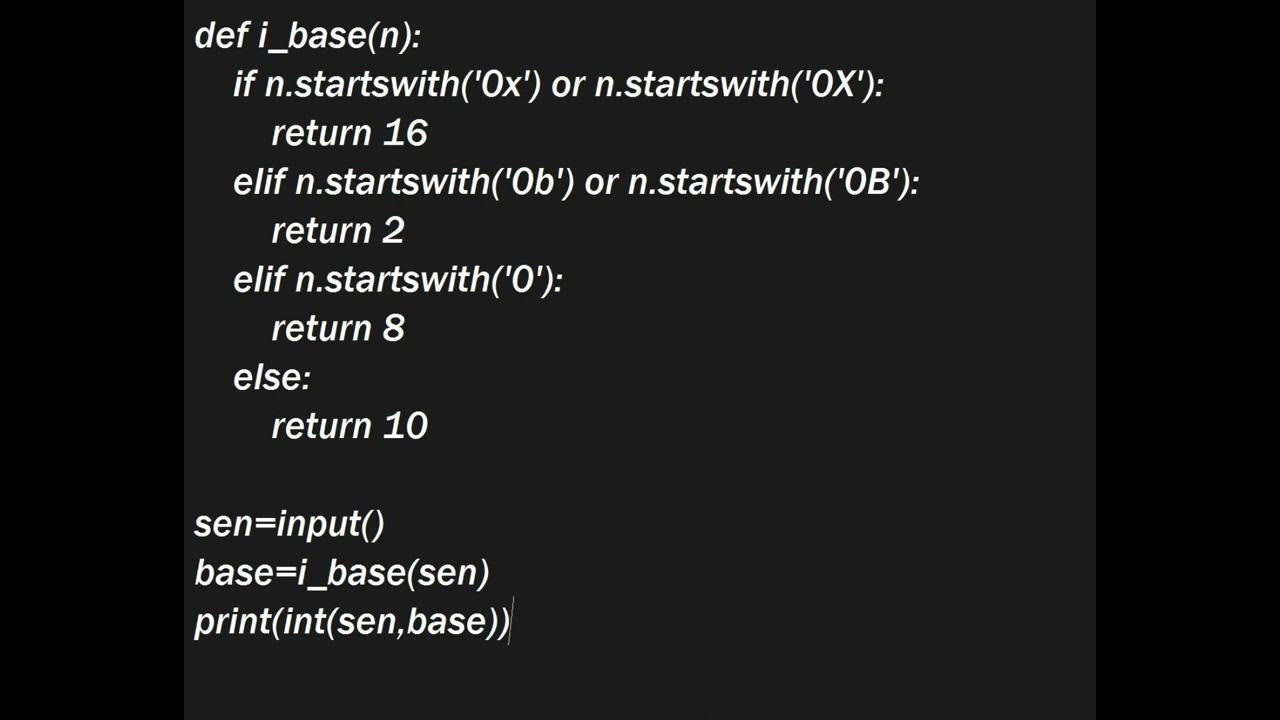This screenshot has width=1280, height=720.
Task: Click the 'def i_base(n):' line
Action: (308, 36)
